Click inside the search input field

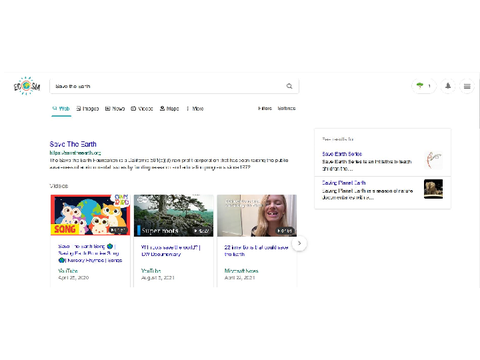[168, 86]
